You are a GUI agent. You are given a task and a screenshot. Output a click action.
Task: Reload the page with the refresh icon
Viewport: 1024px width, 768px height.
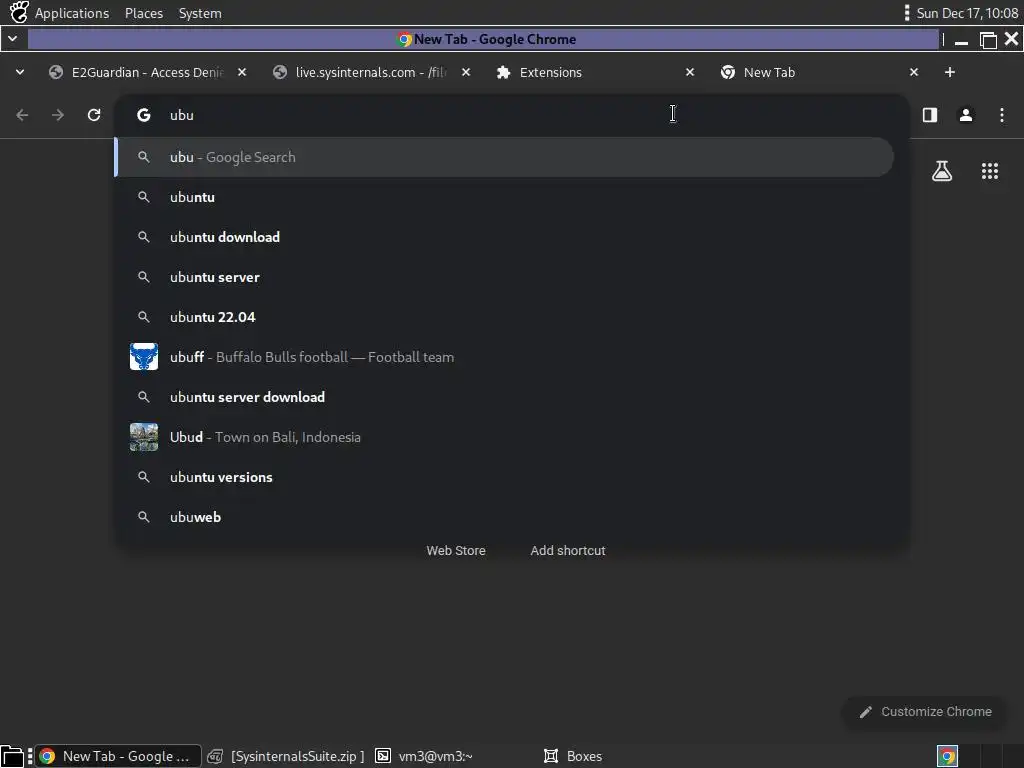94,115
